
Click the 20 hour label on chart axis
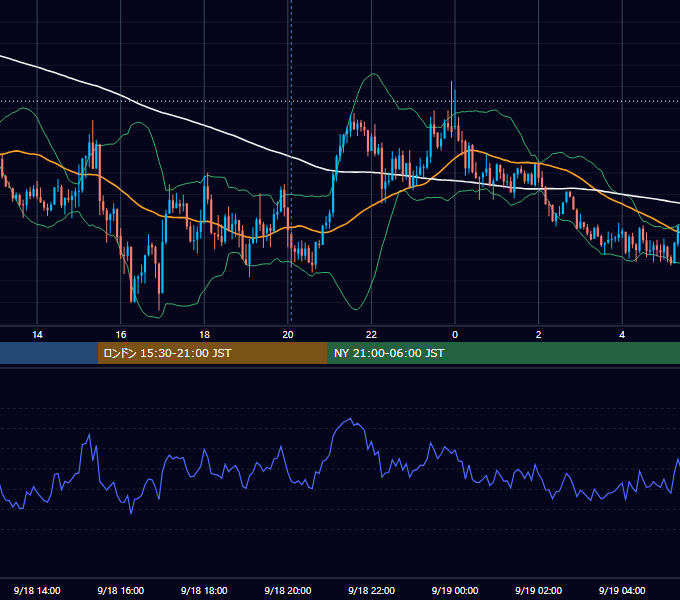pyautogui.click(x=288, y=335)
